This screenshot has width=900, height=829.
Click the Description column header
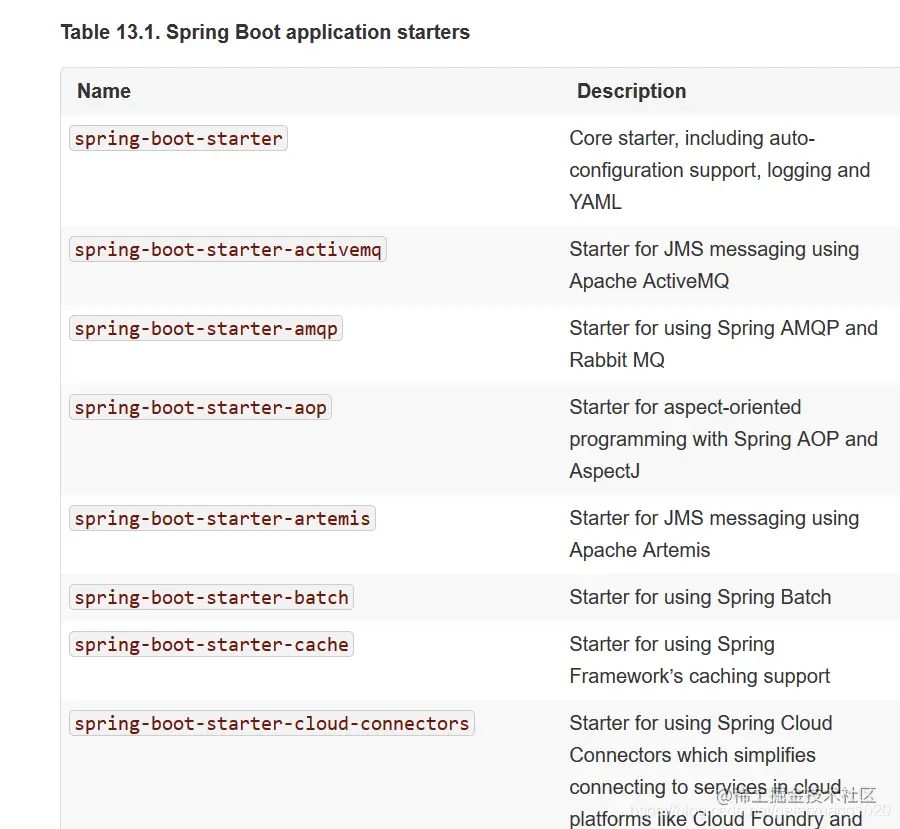coord(631,91)
